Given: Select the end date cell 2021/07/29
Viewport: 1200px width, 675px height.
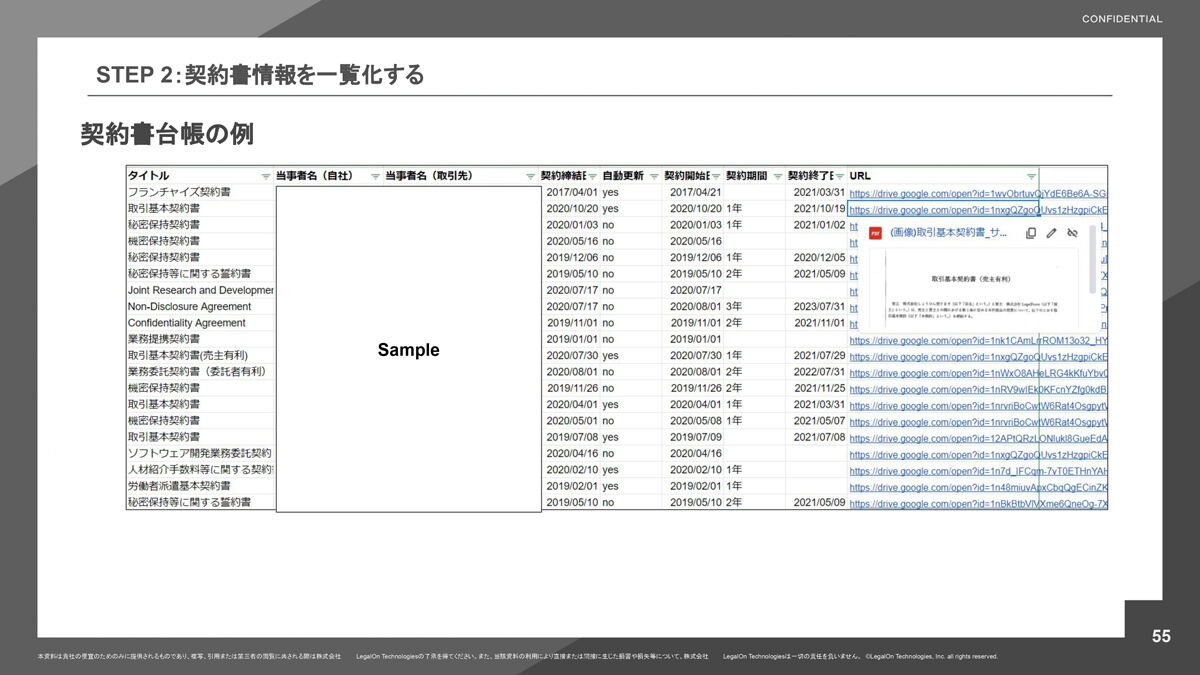Looking at the screenshot, I should [817, 355].
